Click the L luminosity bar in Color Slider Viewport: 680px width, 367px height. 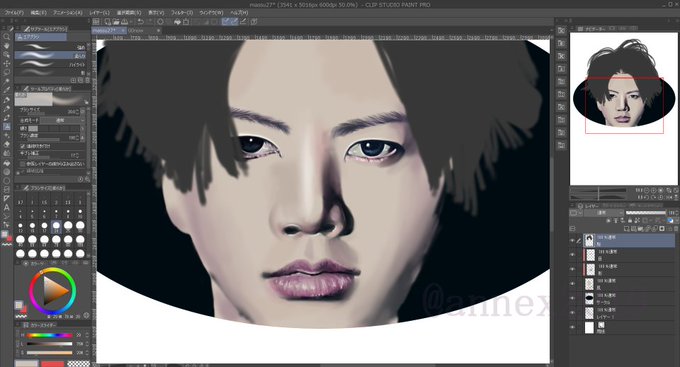(49, 344)
